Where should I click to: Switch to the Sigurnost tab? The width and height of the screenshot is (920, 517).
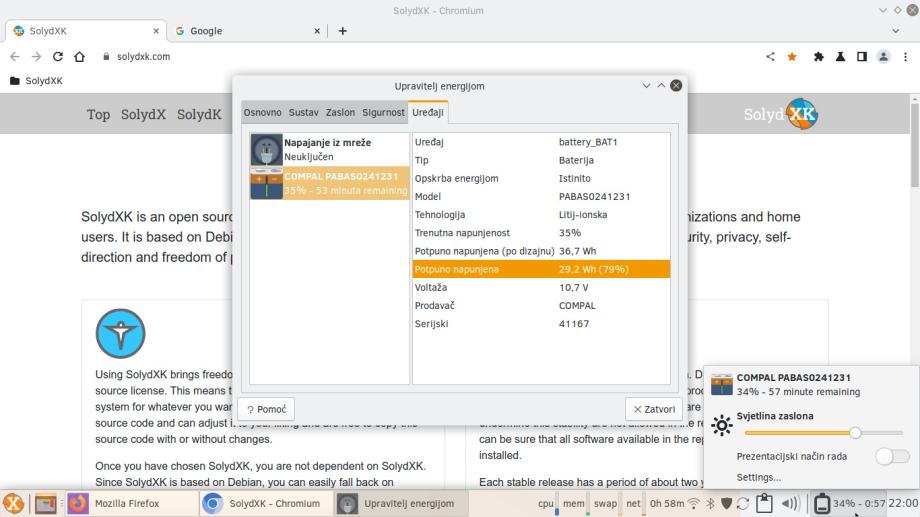(x=383, y=112)
